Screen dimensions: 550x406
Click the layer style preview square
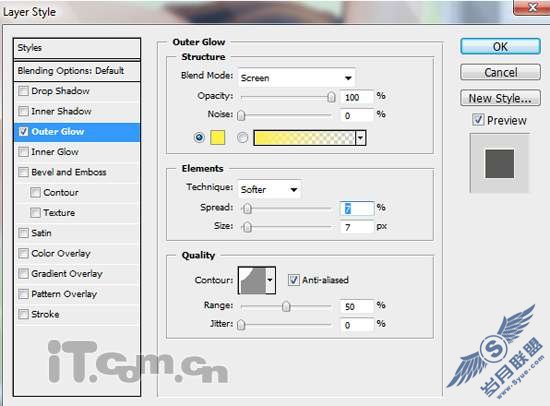pos(499,164)
